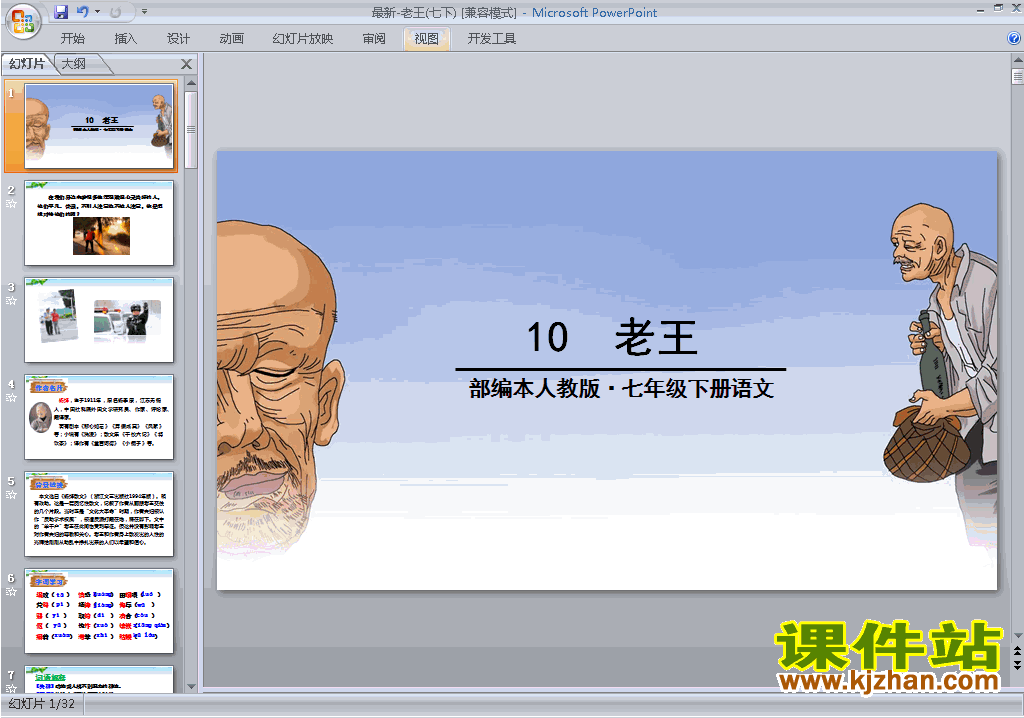Click thumbnail pane scroll up arrow
Image resolution: width=1024 pixels, height=718 pixels.
(191, 83)
